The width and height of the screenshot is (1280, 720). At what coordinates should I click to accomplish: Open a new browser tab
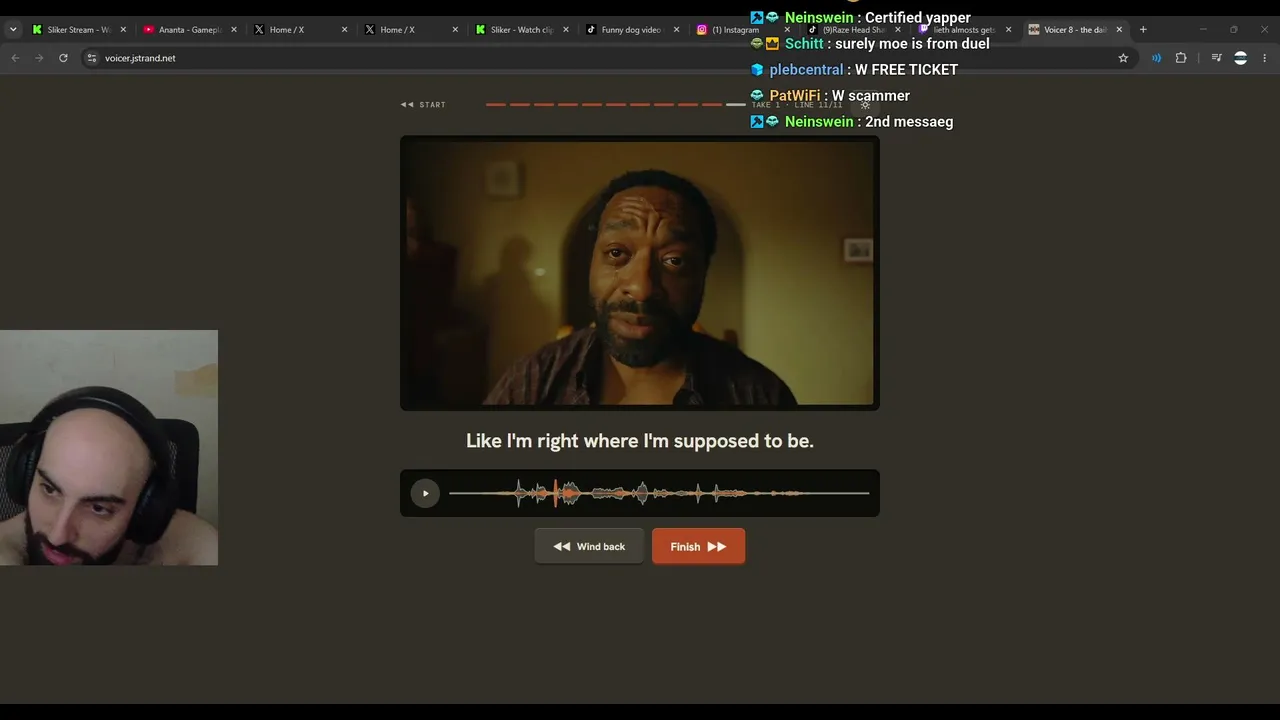click(1143, 30)
